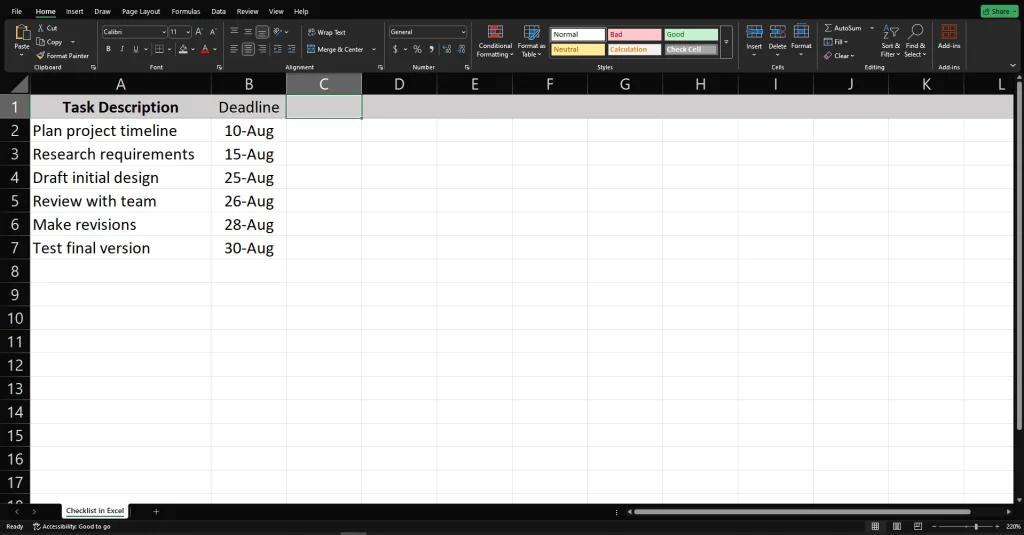This screenshot has height=535, width=1024.
Task: Select cell 'Plan project timeline'
Action: pos(121,131)
